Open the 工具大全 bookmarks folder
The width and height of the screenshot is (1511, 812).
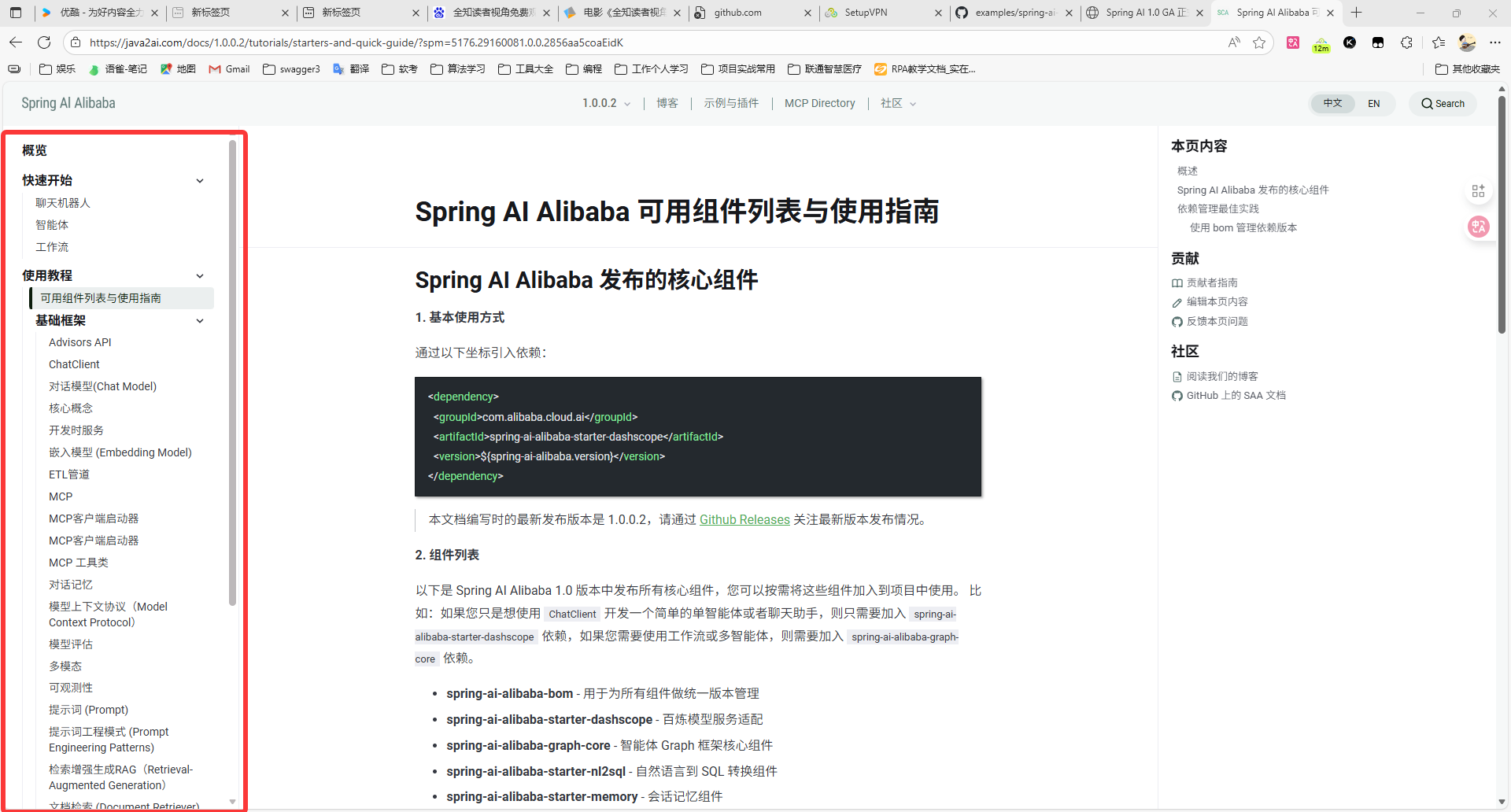click(x=526, y=69)
